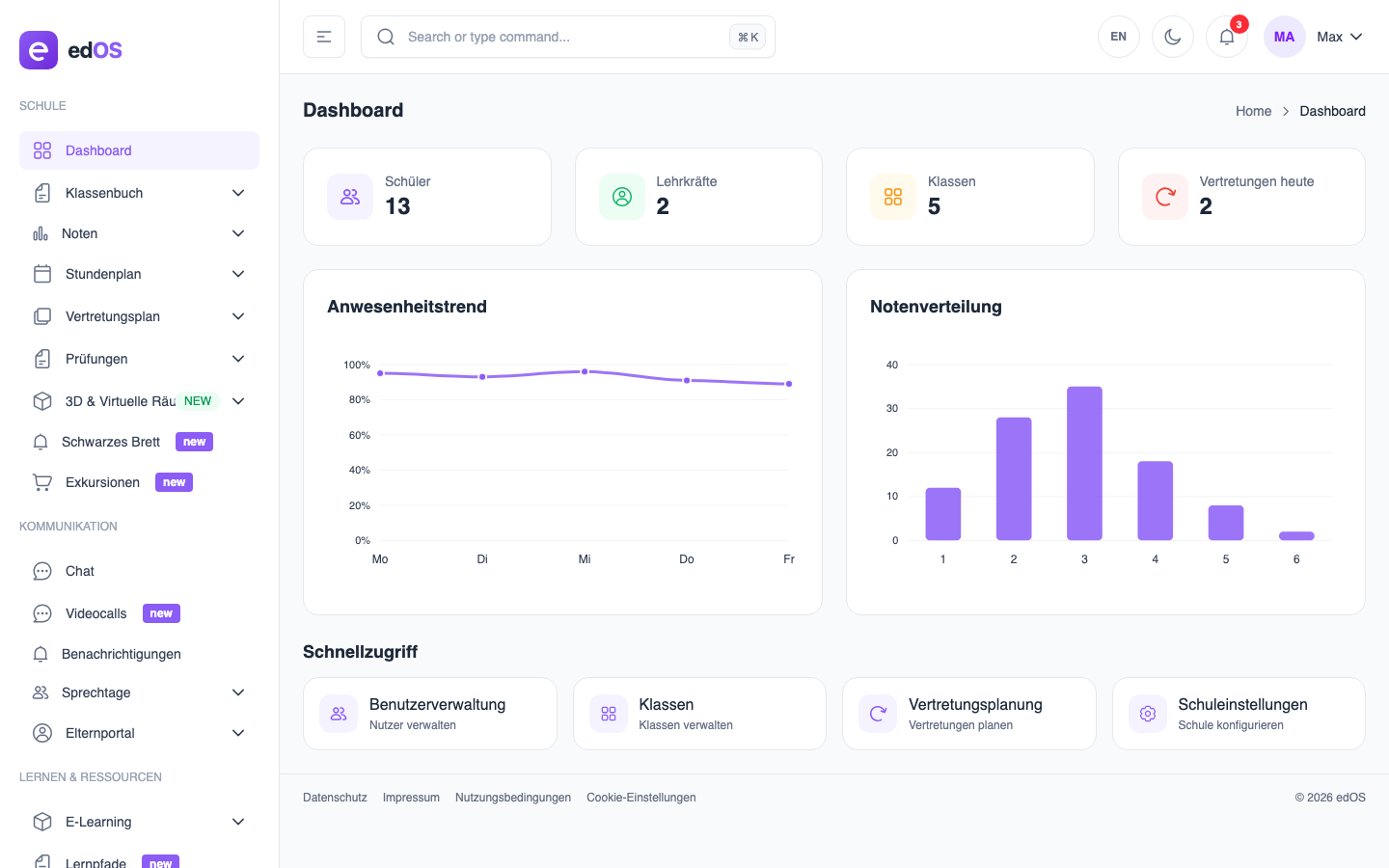Switch language using the EN toggle
1389x868 pixels.
coord(1118,37)
